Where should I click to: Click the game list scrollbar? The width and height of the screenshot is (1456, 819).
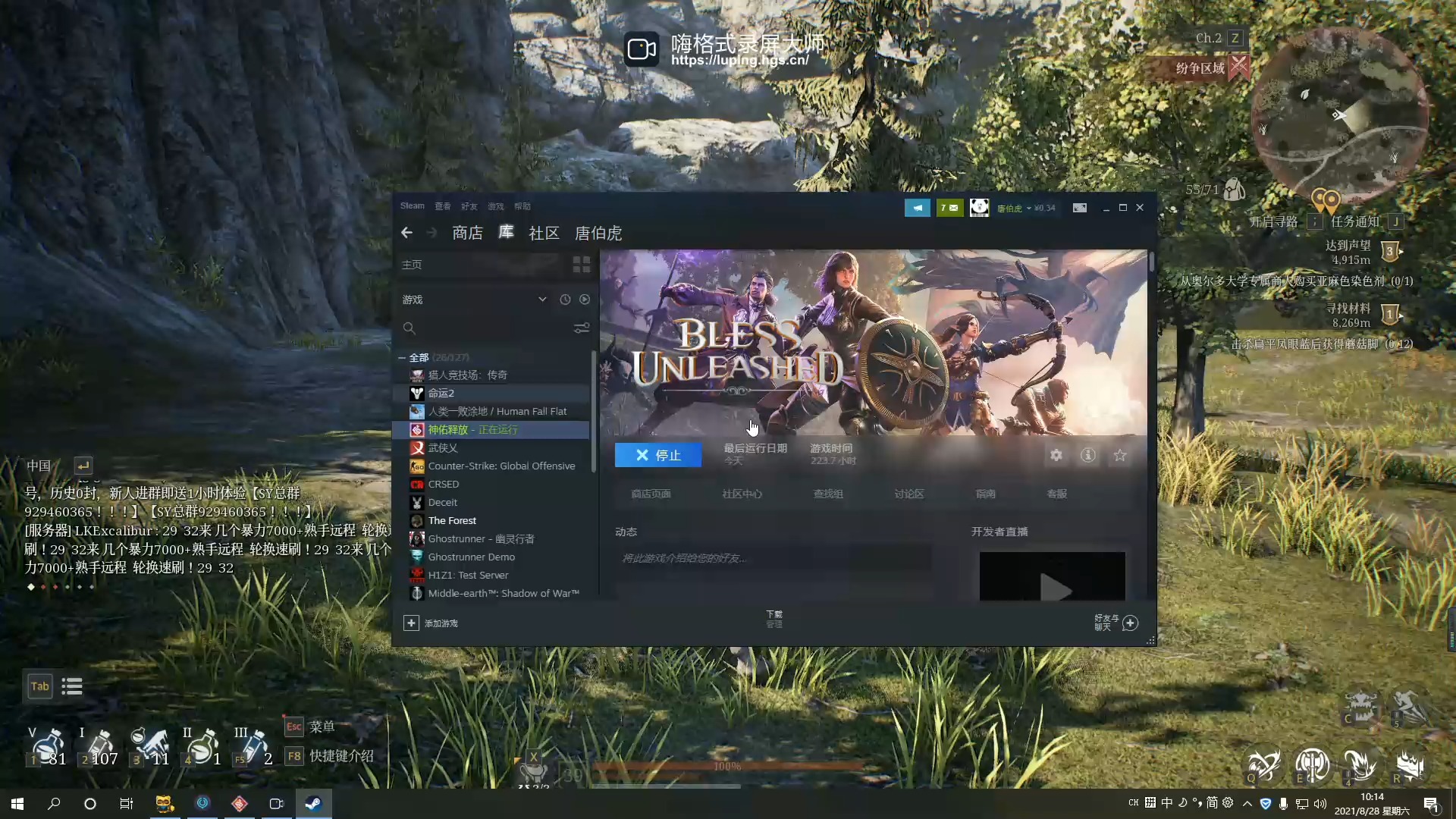594,412
